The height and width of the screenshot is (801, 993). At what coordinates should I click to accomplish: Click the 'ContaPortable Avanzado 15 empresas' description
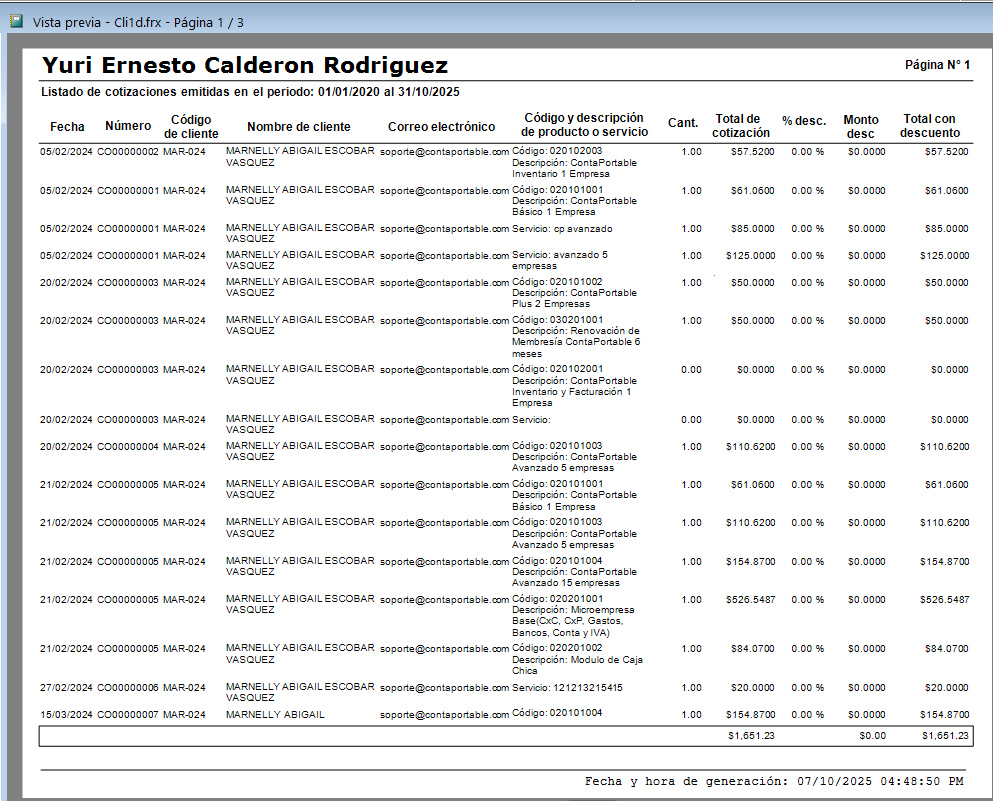tap(574, 577)
